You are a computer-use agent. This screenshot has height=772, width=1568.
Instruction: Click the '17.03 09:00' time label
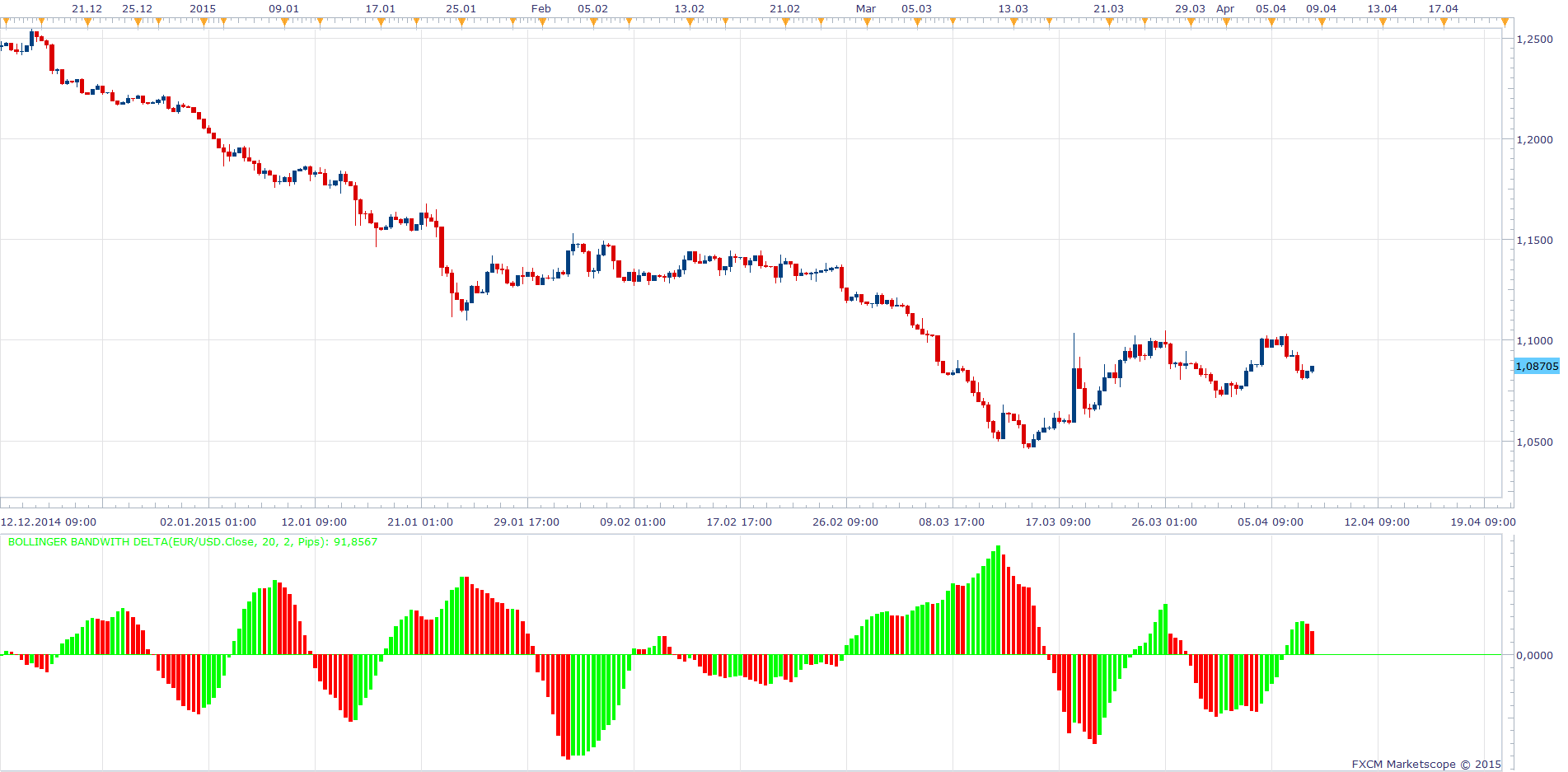(x=1058, y=522)
